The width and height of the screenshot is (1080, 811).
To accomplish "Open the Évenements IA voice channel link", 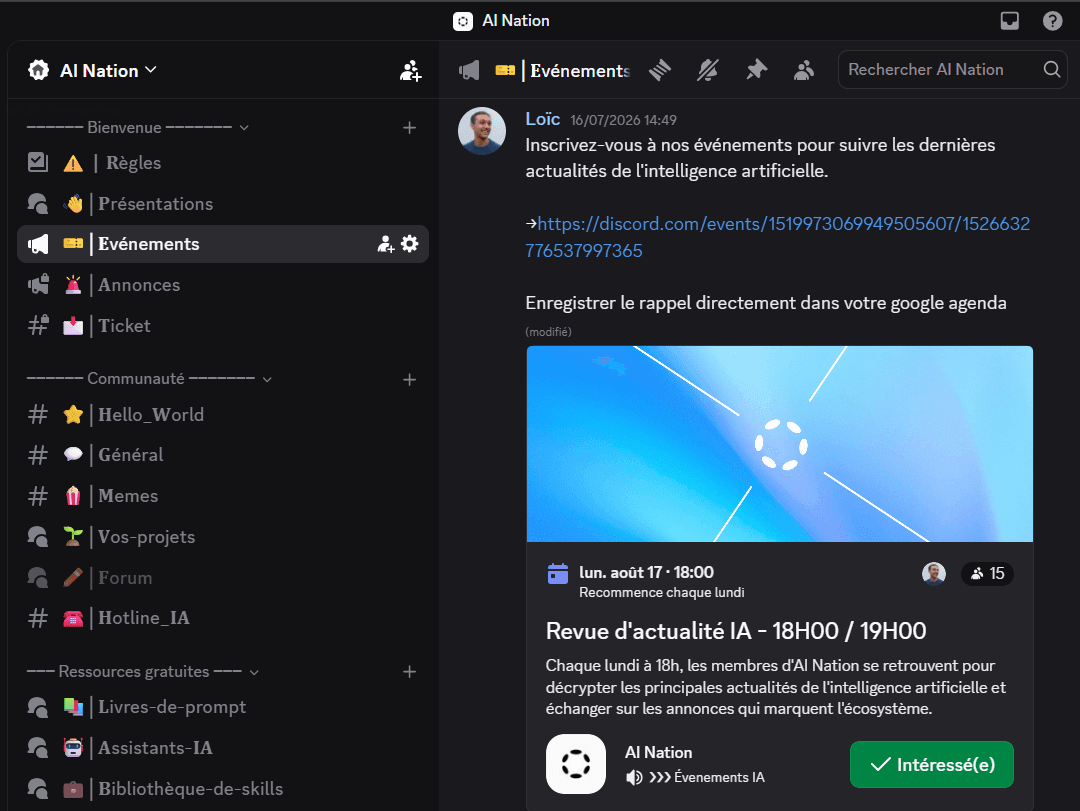I will click(x=695, y=777).
